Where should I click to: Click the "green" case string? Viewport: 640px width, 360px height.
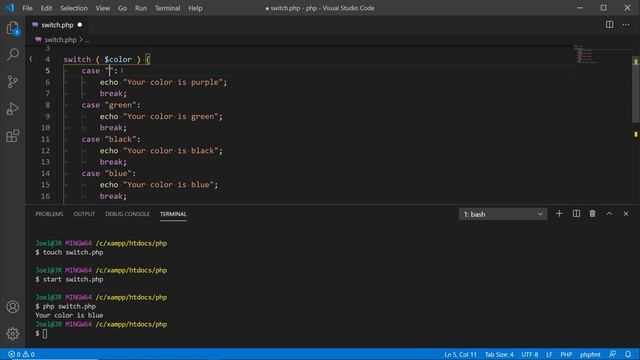[x=120, y=105]
